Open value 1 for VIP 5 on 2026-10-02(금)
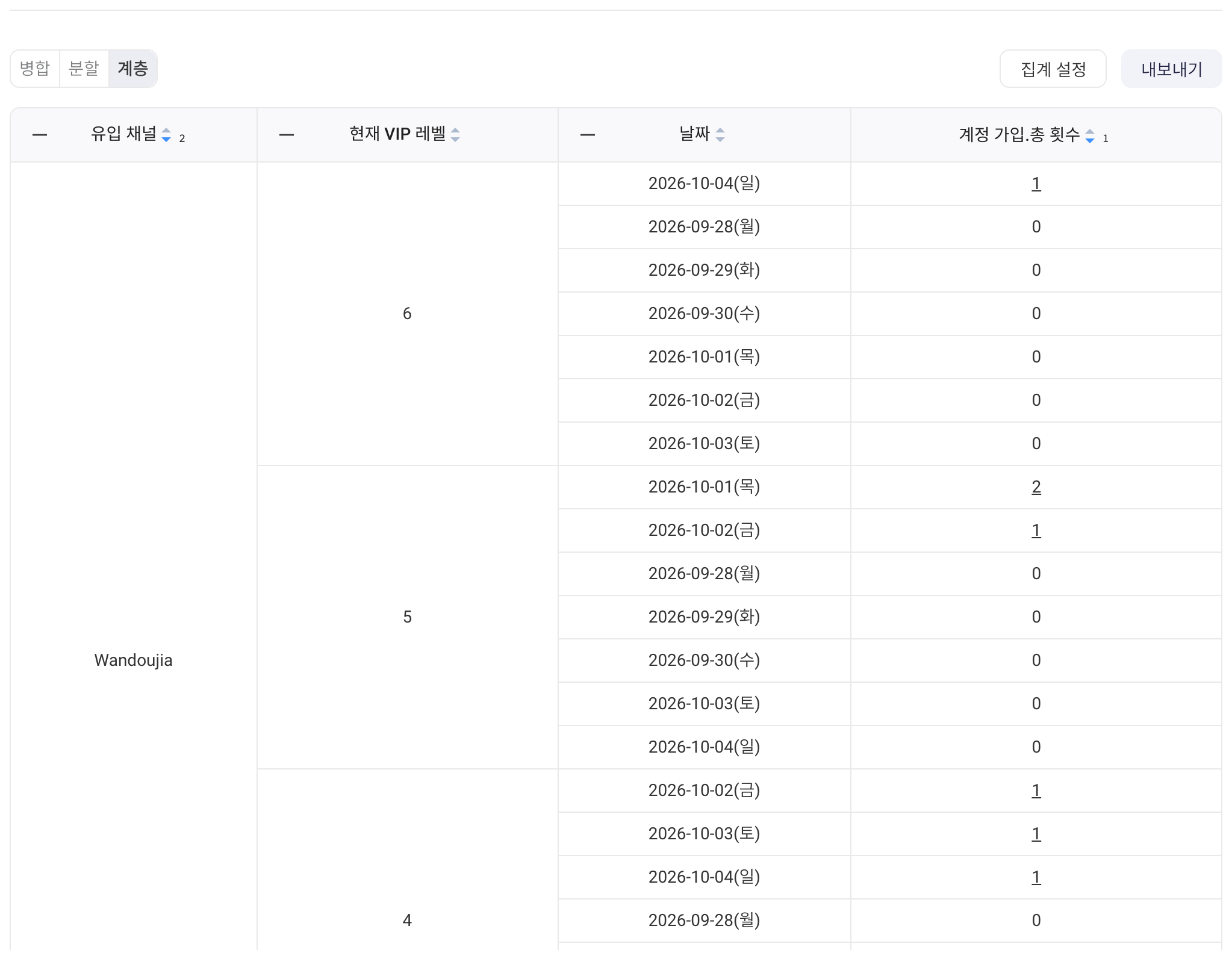The image size is (1232, 979). pos(1036,530)
